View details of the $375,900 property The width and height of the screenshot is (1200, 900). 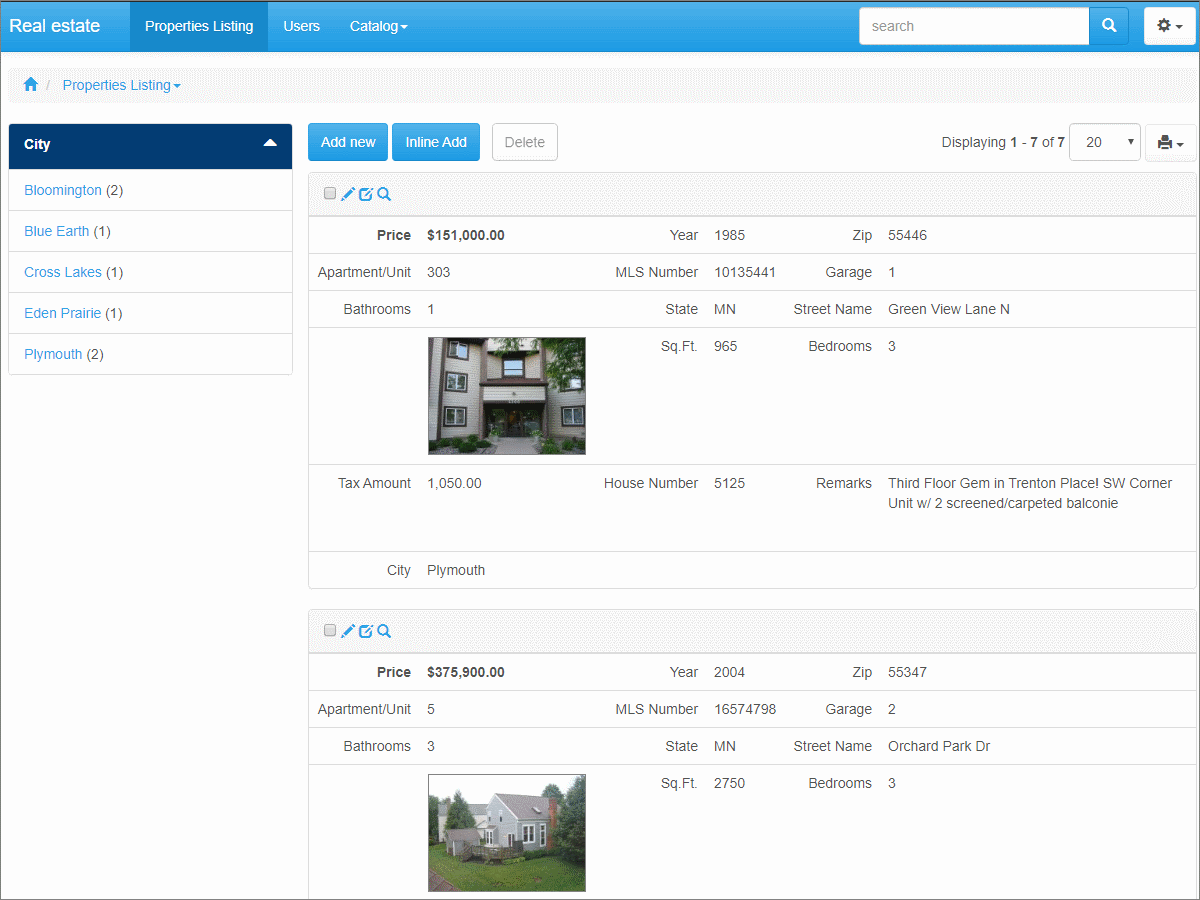[384, 631]
